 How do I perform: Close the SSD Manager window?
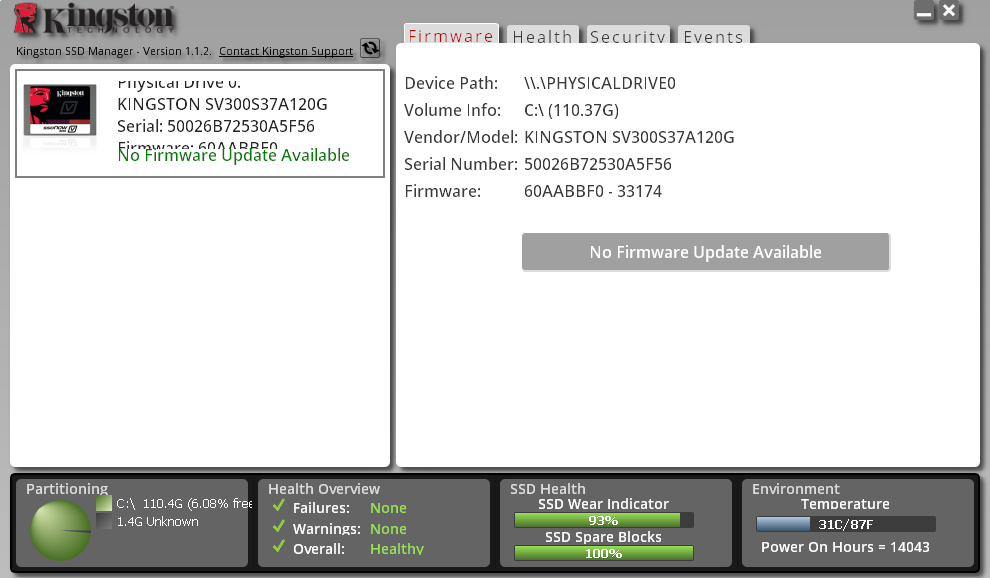[x=949, y=11]
